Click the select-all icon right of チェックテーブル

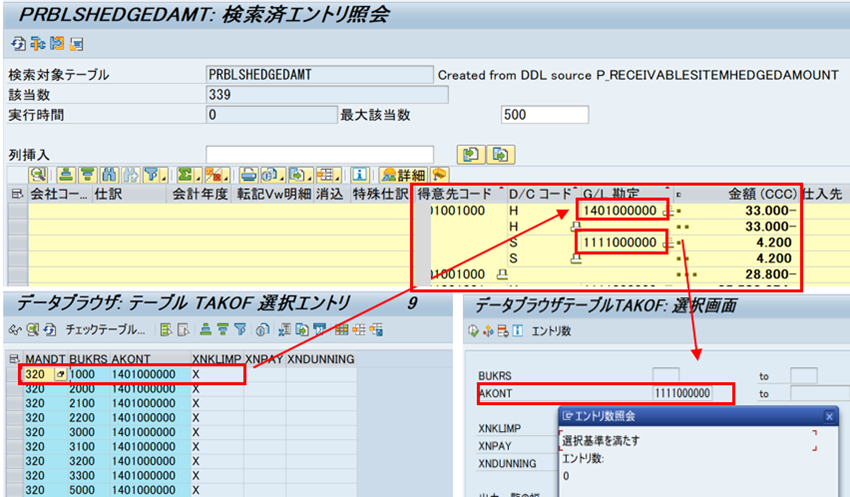click(166, 330)
